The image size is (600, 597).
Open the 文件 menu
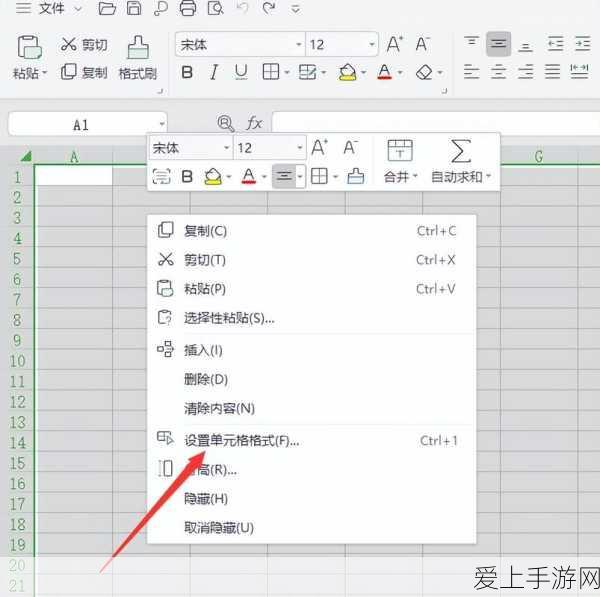[51, 8]
